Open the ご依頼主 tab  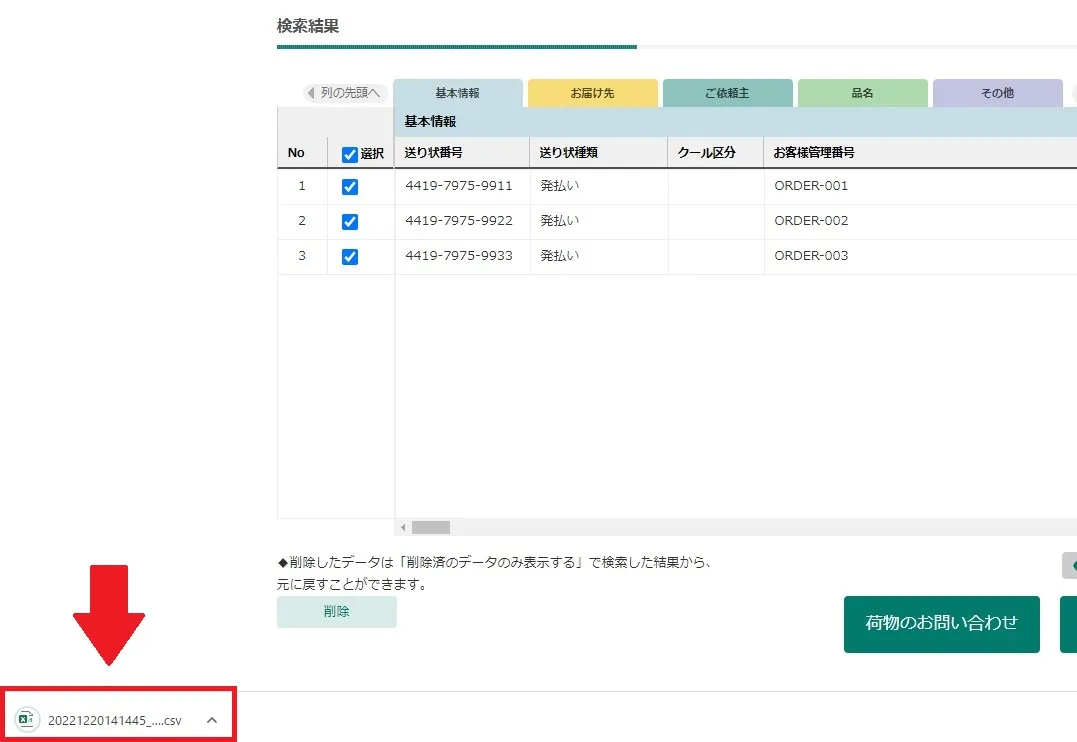click(x=727, y=93)
